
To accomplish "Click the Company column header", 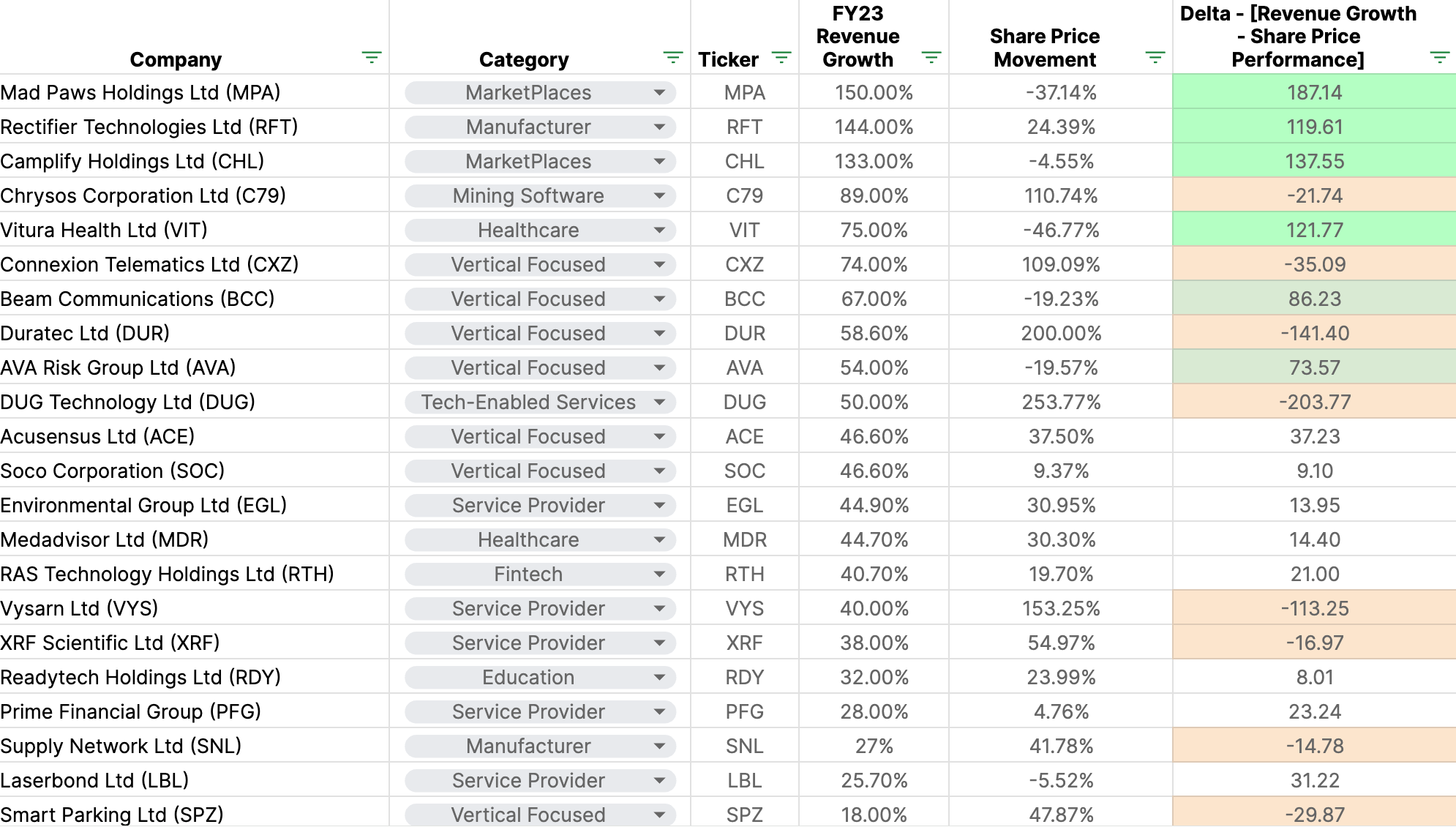I will (x=176, y=59).
